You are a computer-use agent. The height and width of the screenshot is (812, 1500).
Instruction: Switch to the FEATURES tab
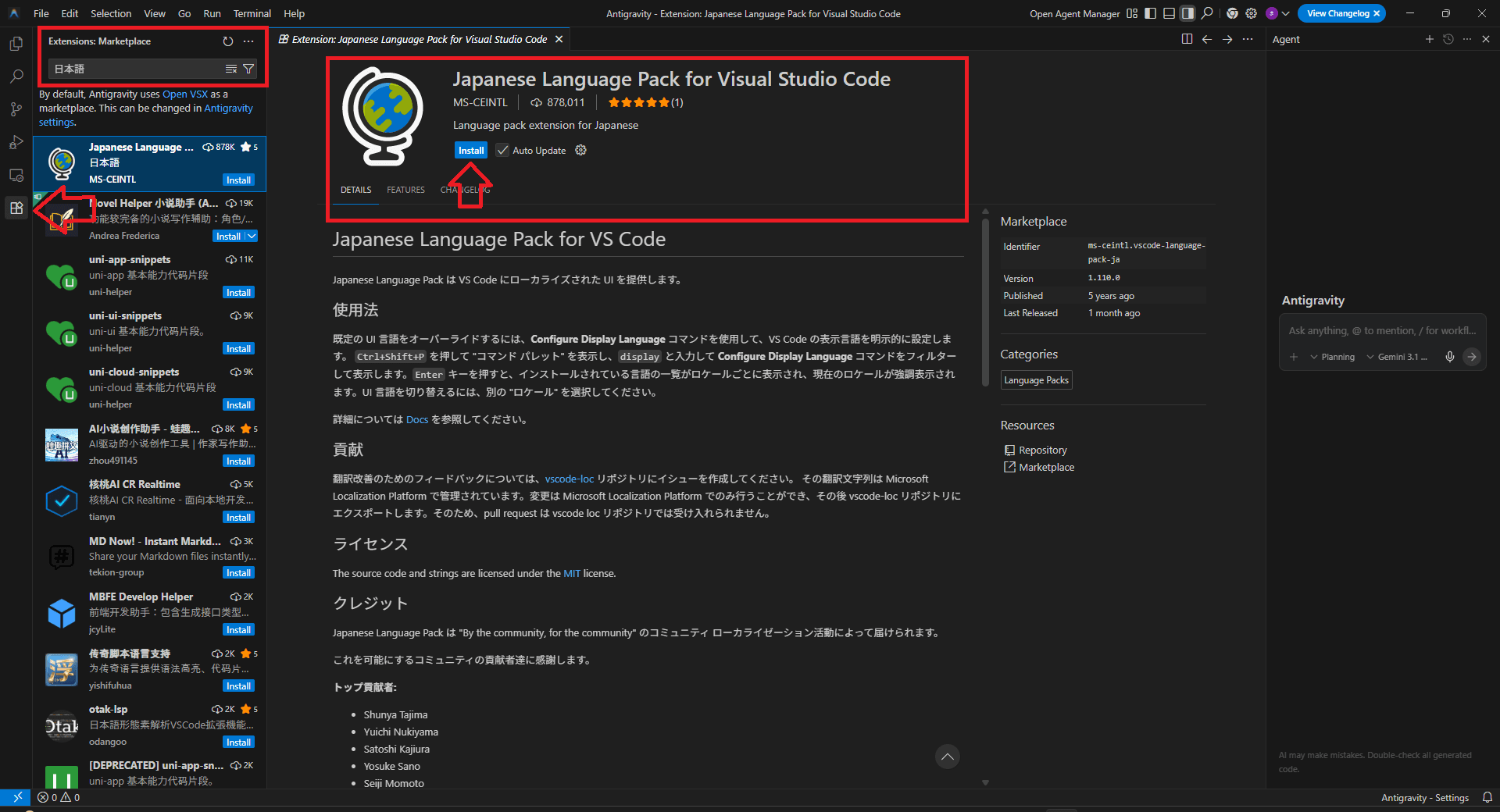point(405,189)
